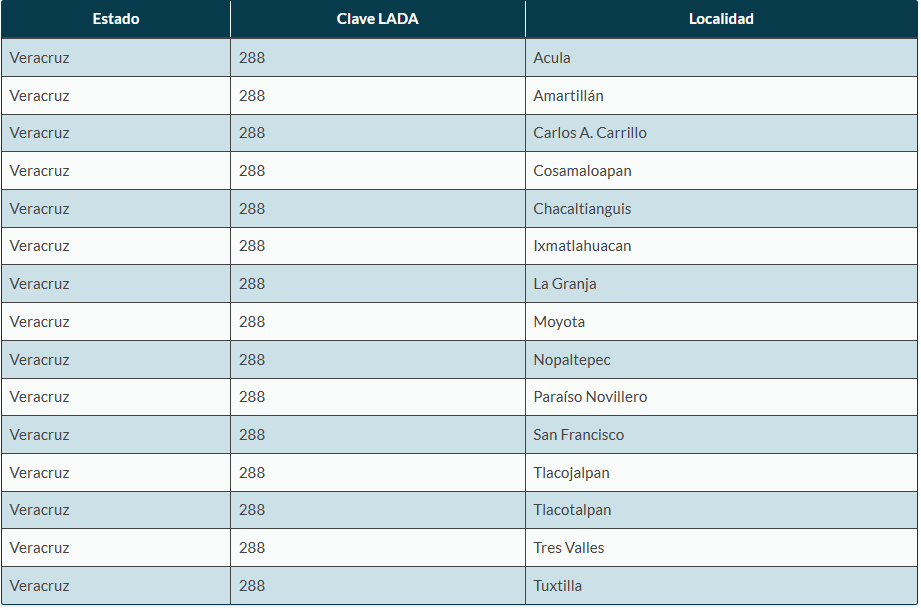Click "Veracruz" in the Tuxtilla row
The image size is (921, 610).
[39, 585]
